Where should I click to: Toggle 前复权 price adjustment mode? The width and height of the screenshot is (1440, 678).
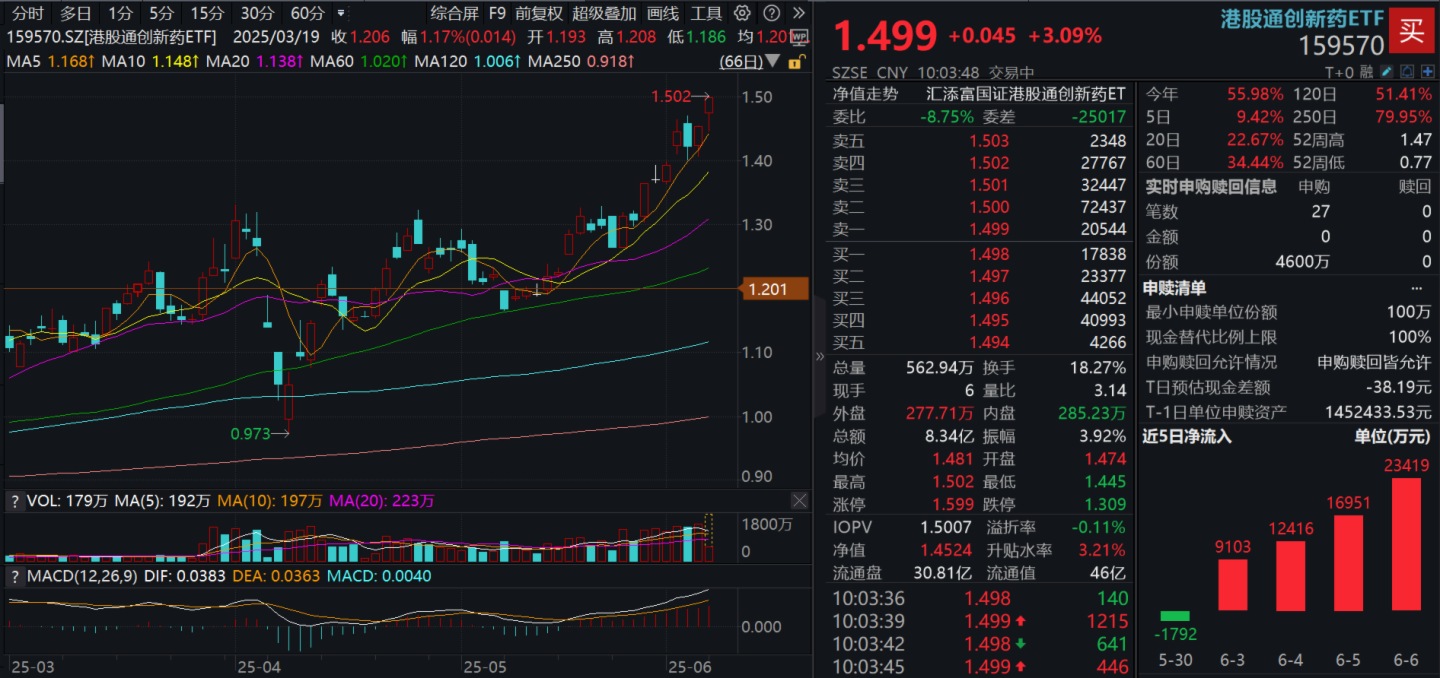click(x=539, y=13)
